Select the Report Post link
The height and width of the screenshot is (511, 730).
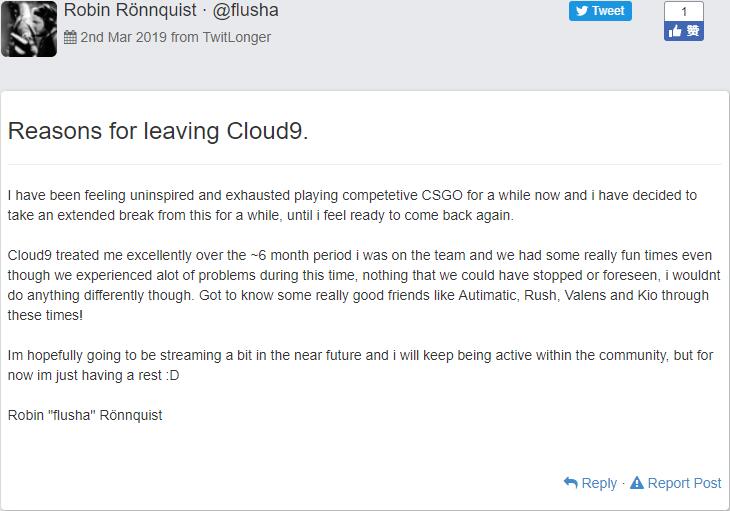pos(684,483)
